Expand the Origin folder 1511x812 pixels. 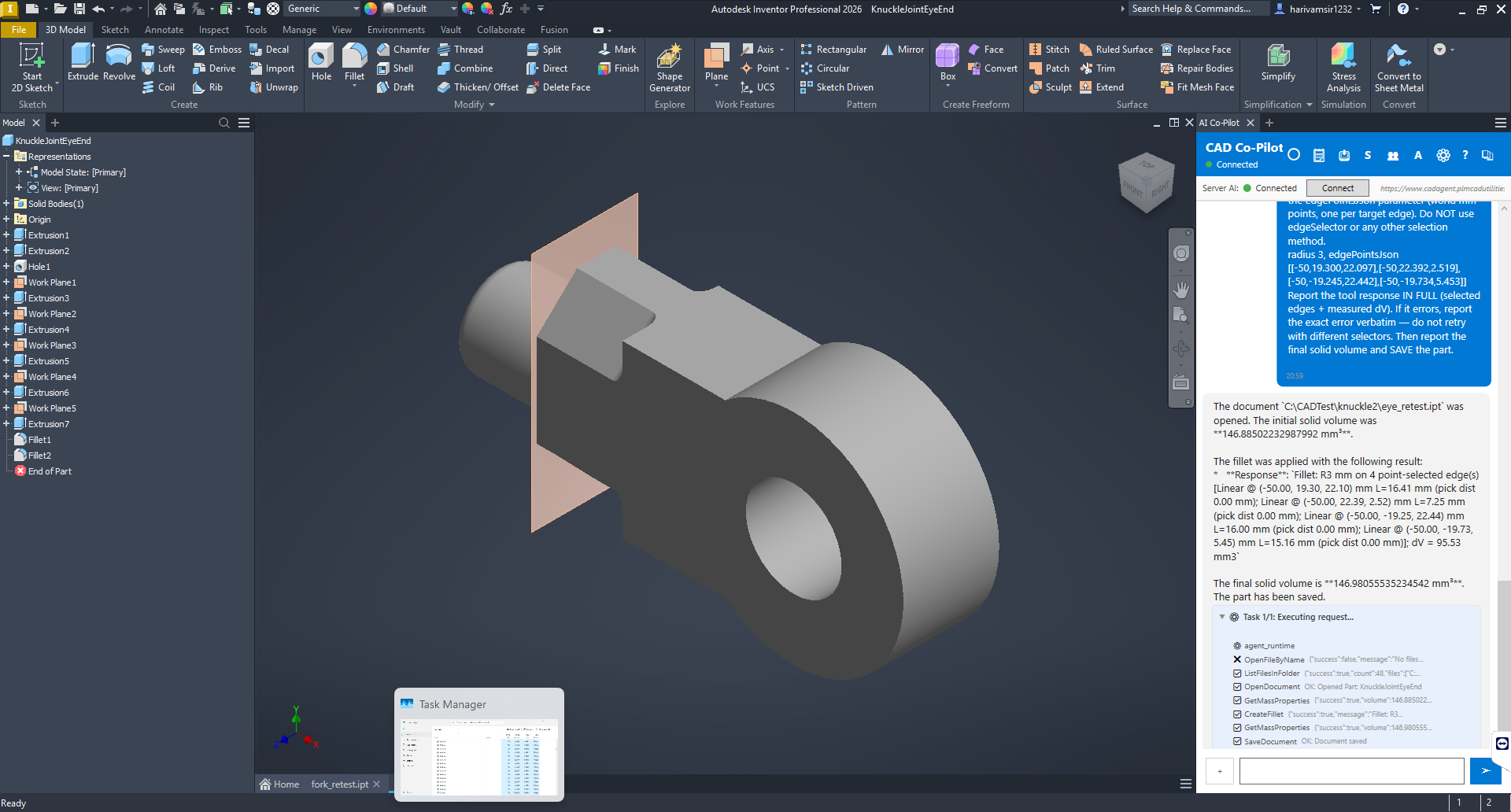click(6, 220)
